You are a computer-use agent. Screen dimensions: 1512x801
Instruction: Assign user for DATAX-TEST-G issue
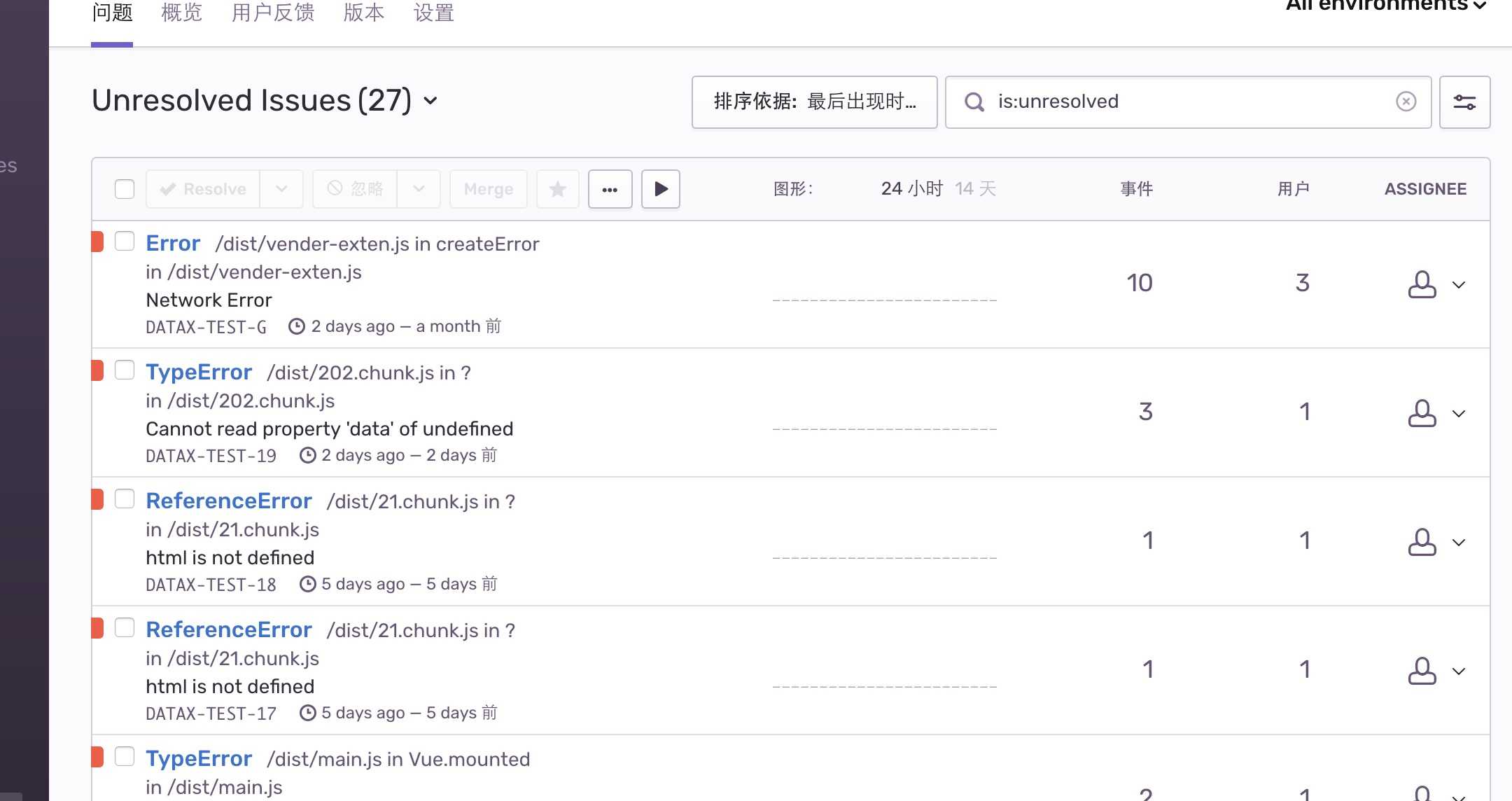1422,284
